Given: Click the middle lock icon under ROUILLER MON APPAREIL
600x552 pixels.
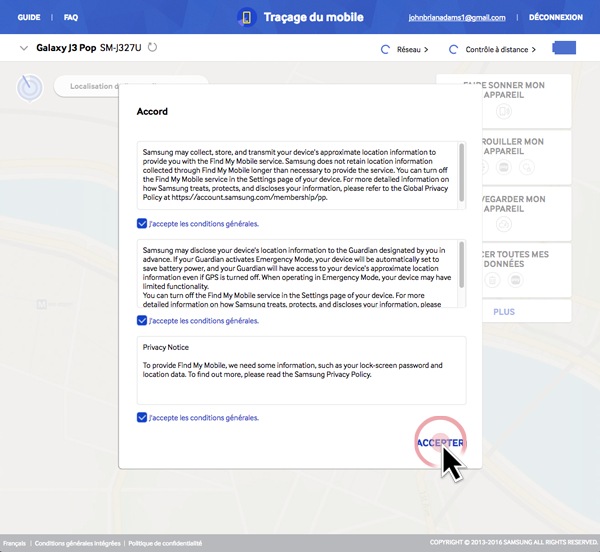Looking at the screenshot, I should 504,167.
